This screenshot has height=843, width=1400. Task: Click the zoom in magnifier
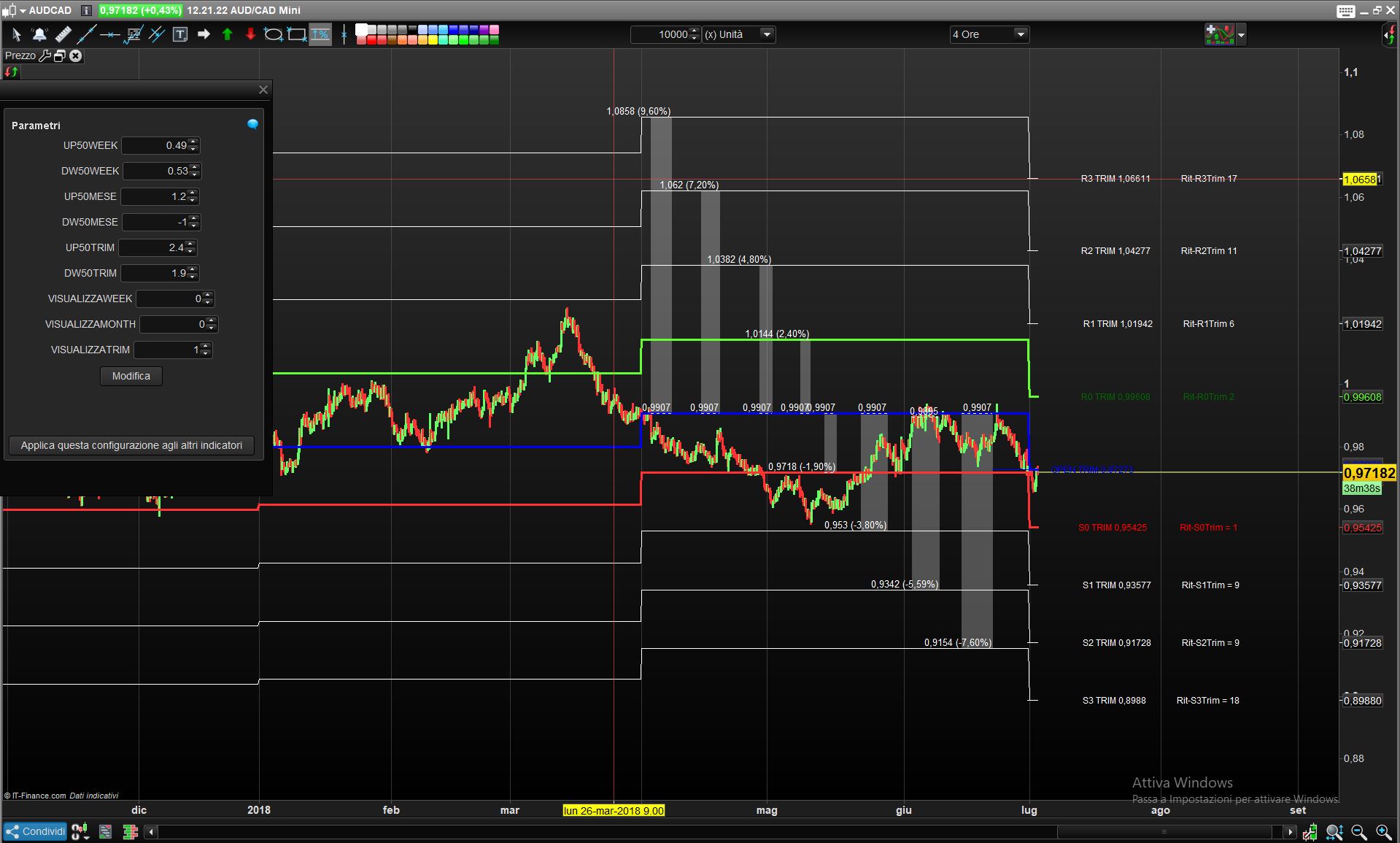[x=1383, y=831]
